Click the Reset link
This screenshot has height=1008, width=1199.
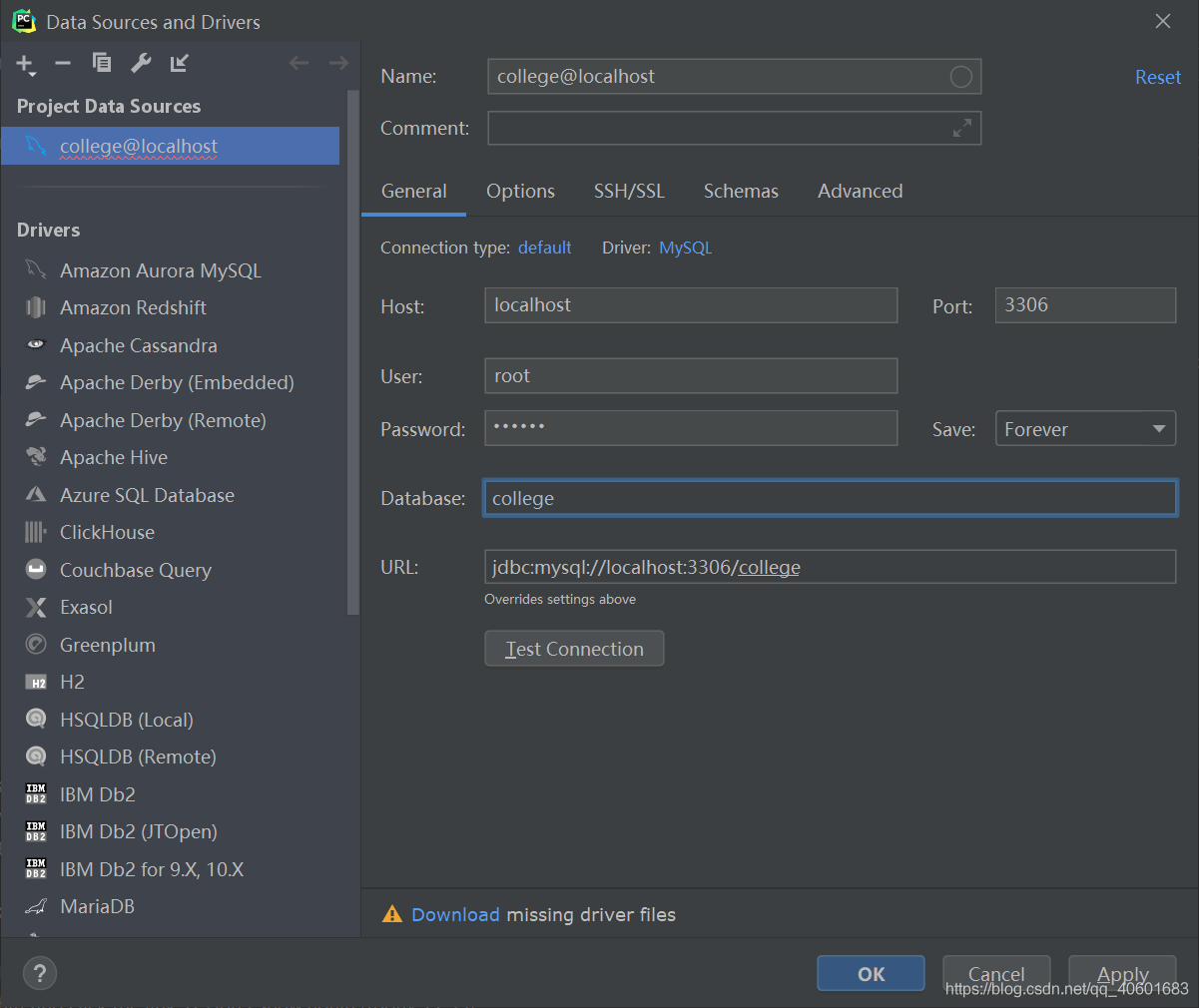coord(1158,77)
